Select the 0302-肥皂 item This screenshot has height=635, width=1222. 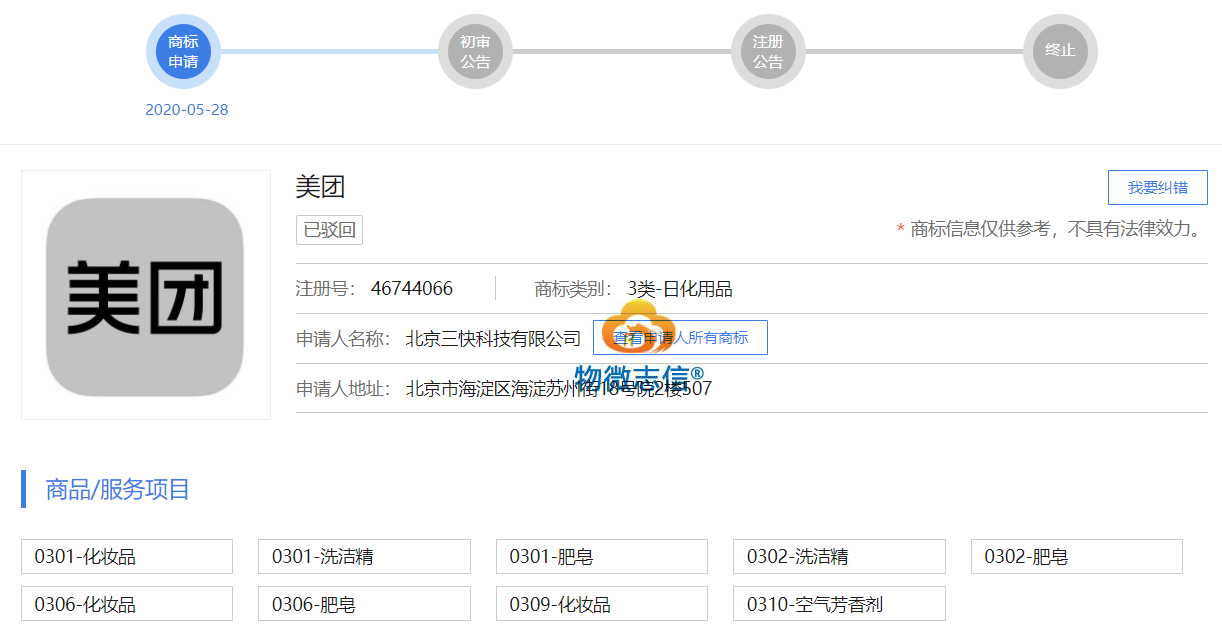[1077, 557]
